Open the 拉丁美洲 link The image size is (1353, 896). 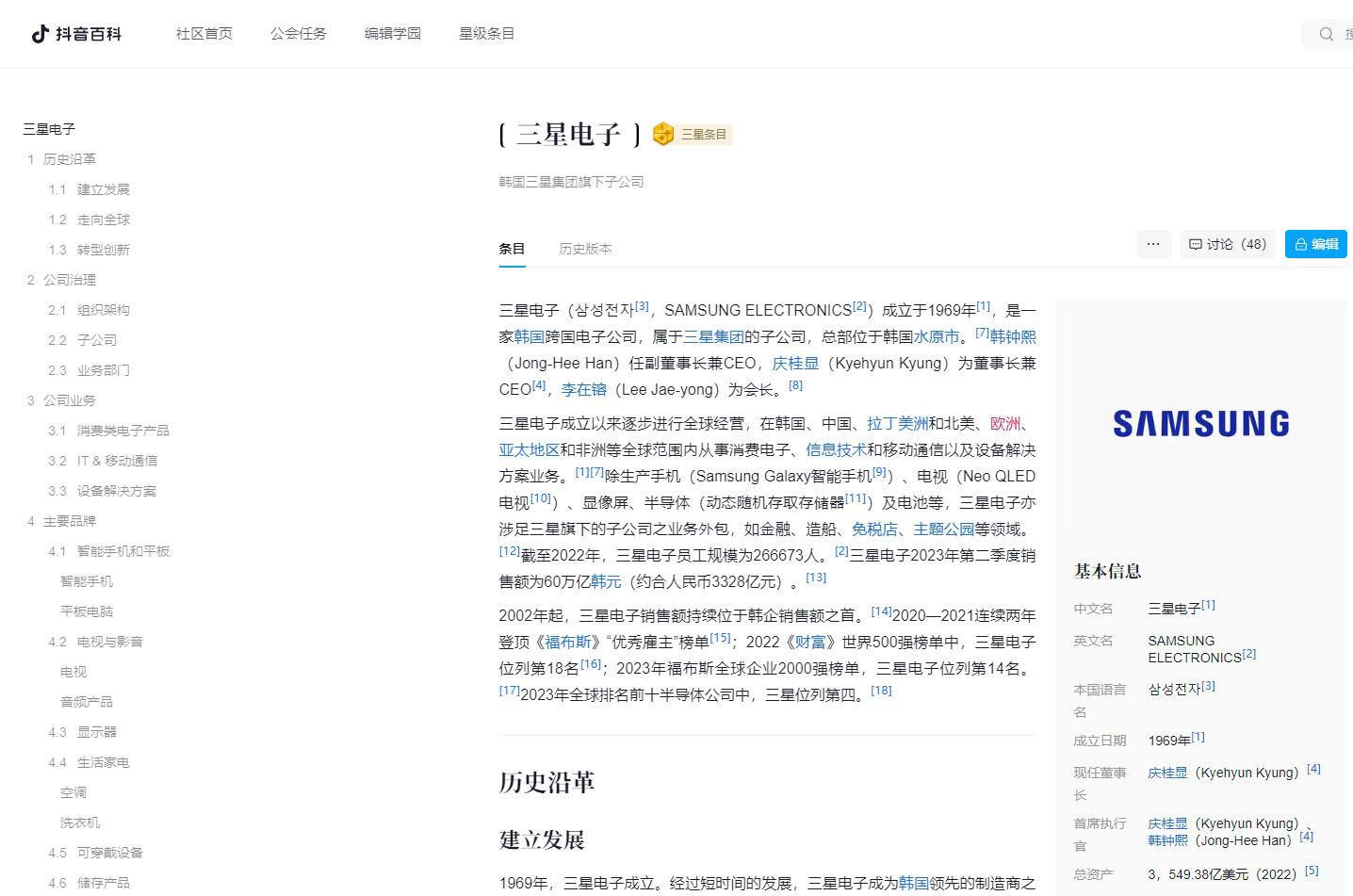(898, 423)
